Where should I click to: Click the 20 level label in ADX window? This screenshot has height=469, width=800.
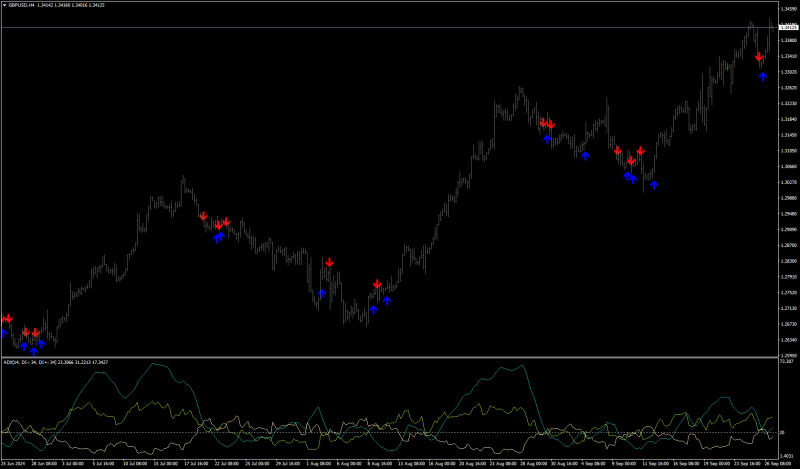783,433
